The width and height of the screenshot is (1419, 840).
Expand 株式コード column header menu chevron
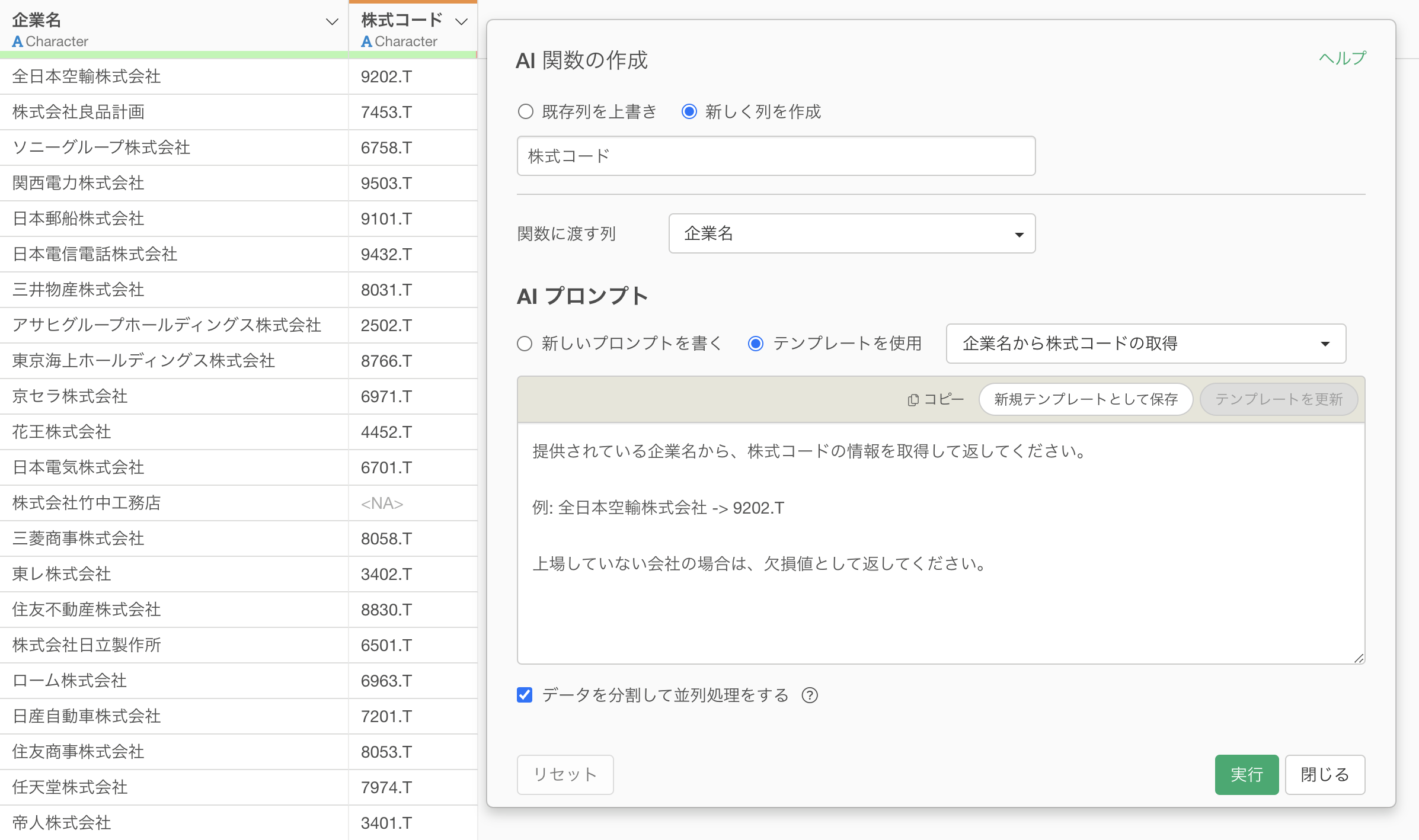[x=461, y=22]
